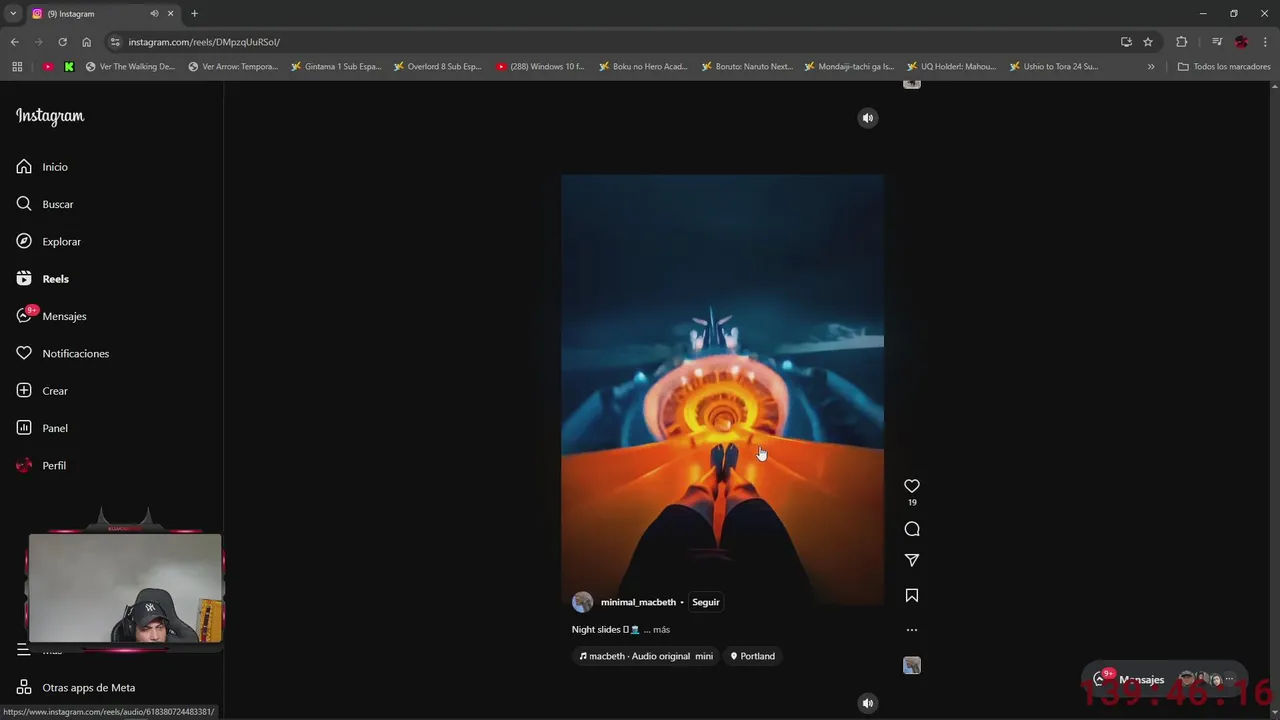Open Ver The Walking De... bookmark
The image size is (1280, 720).
tap(130, 67)
